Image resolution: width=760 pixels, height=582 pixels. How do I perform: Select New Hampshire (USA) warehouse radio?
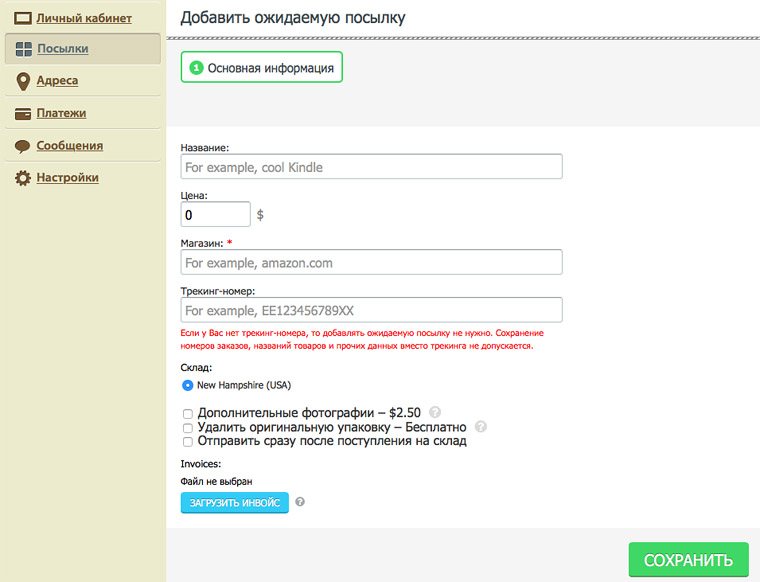(187, 385)
